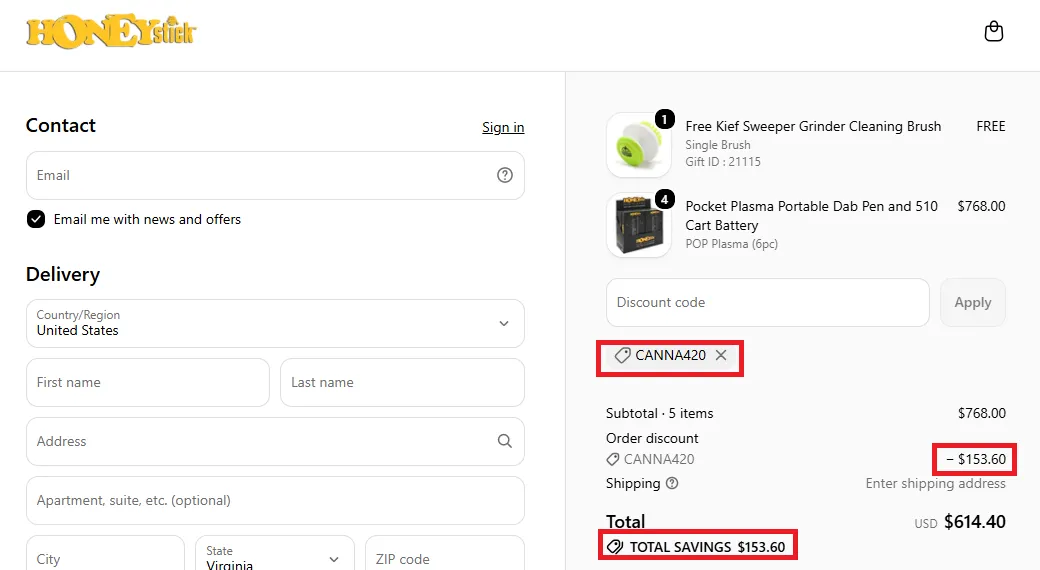Click the address search magnifier icon
1040x570 pixels.
[505, 441]
